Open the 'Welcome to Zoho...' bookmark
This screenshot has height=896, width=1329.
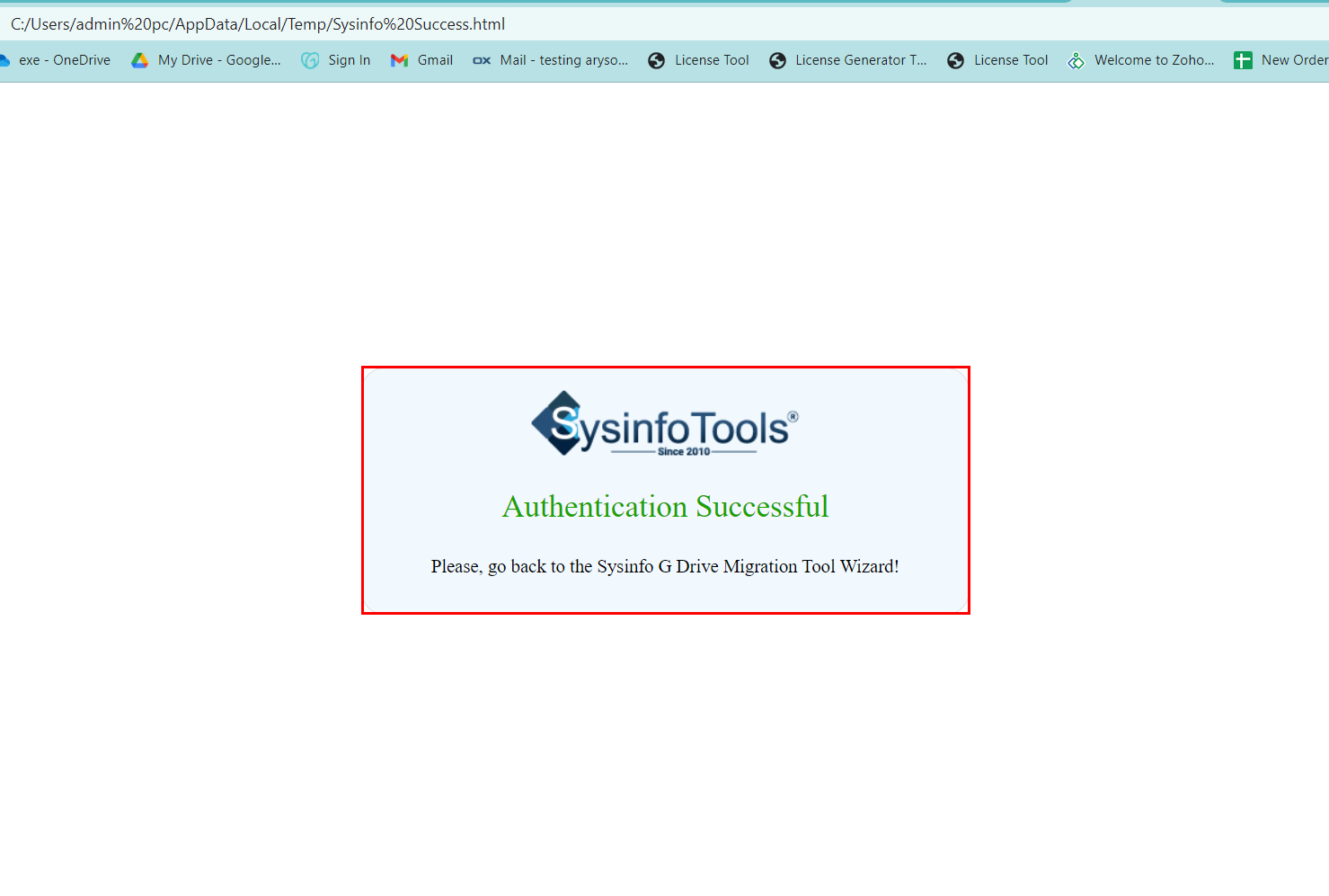click(x=1141, y=60)
